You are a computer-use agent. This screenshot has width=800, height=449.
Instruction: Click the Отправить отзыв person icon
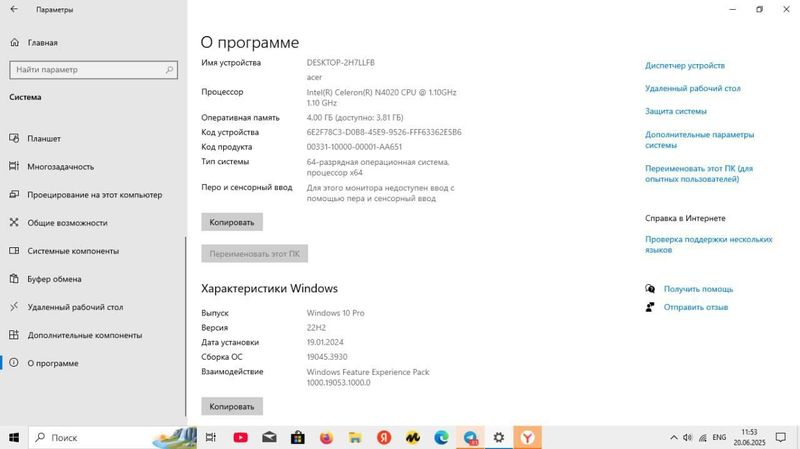point(649,307)
